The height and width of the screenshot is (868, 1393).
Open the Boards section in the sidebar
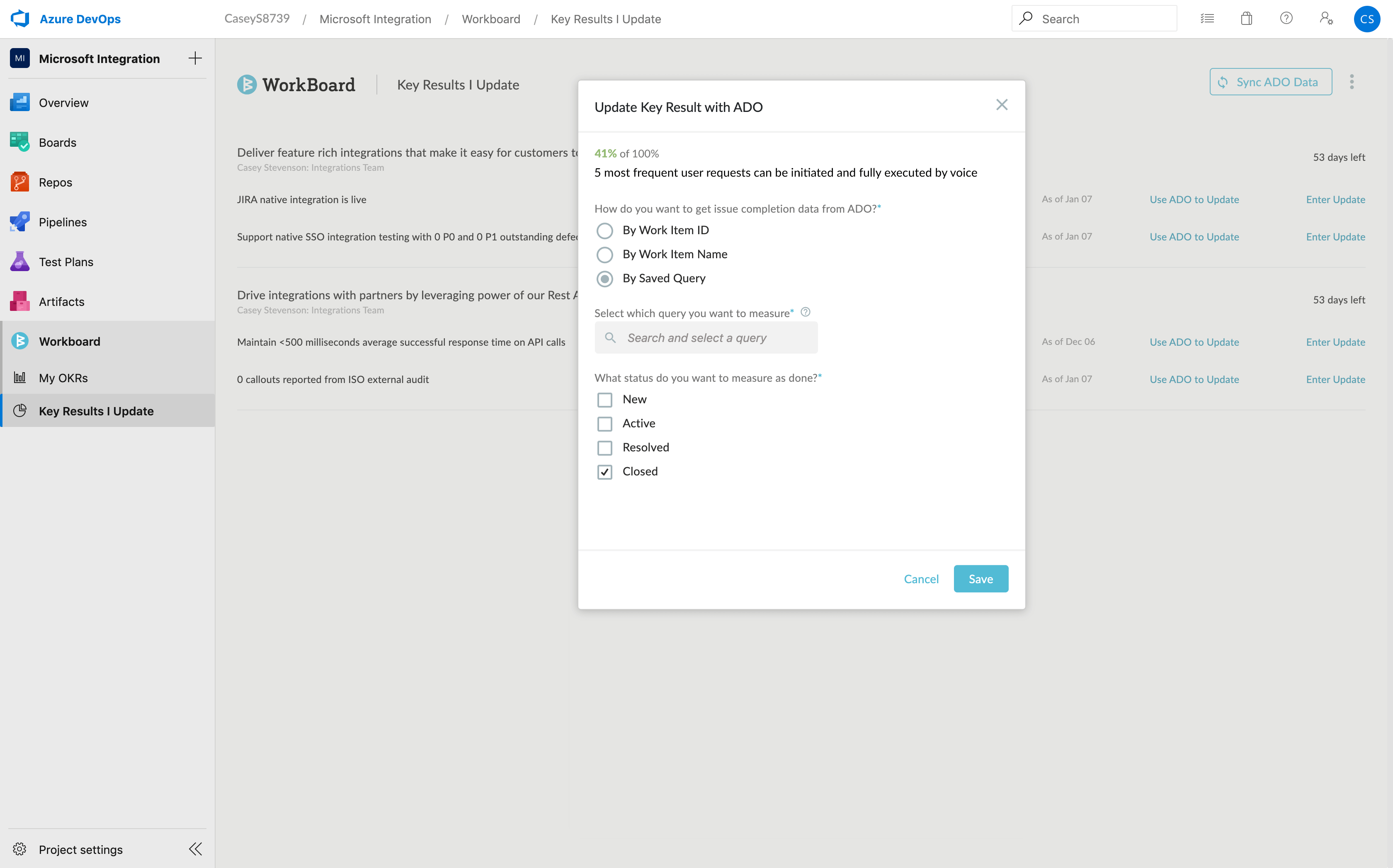[57, 142]
